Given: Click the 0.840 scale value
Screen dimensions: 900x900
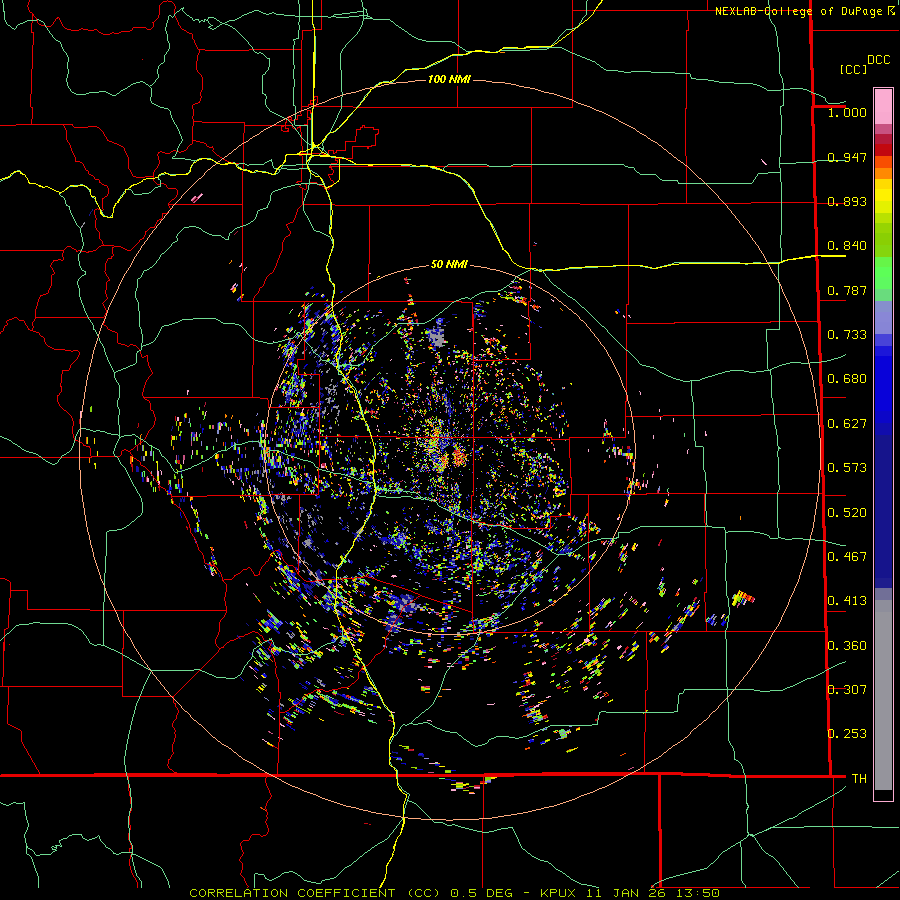Looking at the screenshot, I should (847, 246).
